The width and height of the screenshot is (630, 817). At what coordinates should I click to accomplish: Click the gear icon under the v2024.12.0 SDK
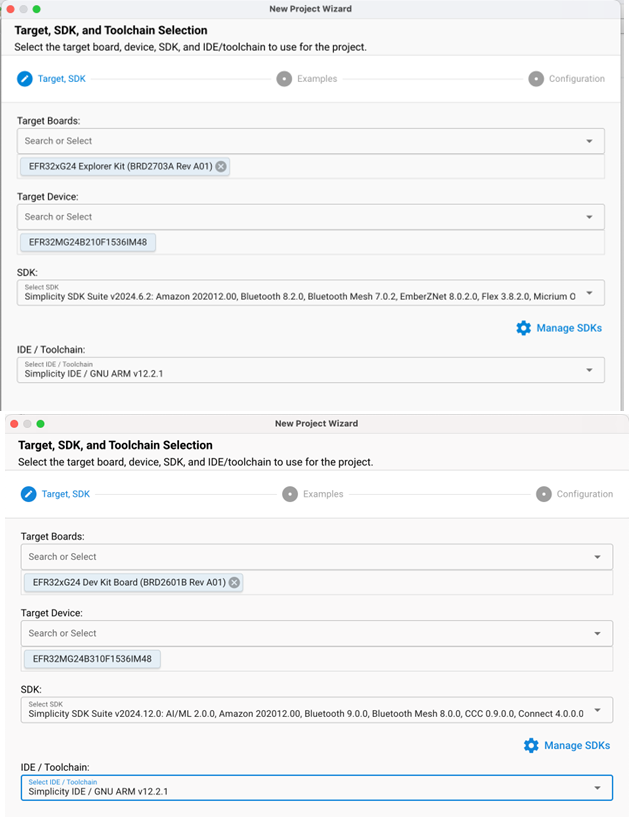tap(531, 745)
